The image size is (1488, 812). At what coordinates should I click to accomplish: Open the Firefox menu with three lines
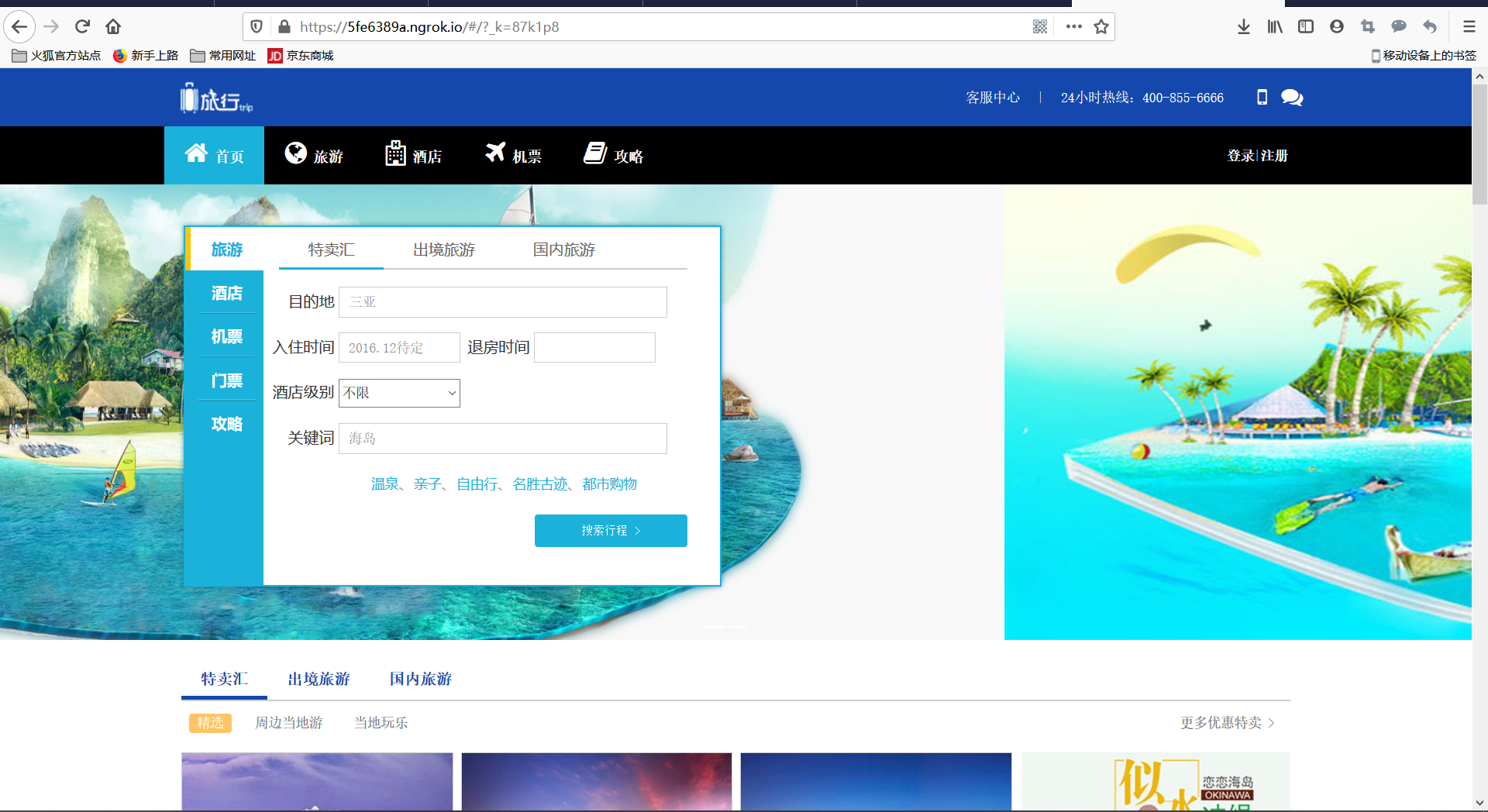(1469, 26)
